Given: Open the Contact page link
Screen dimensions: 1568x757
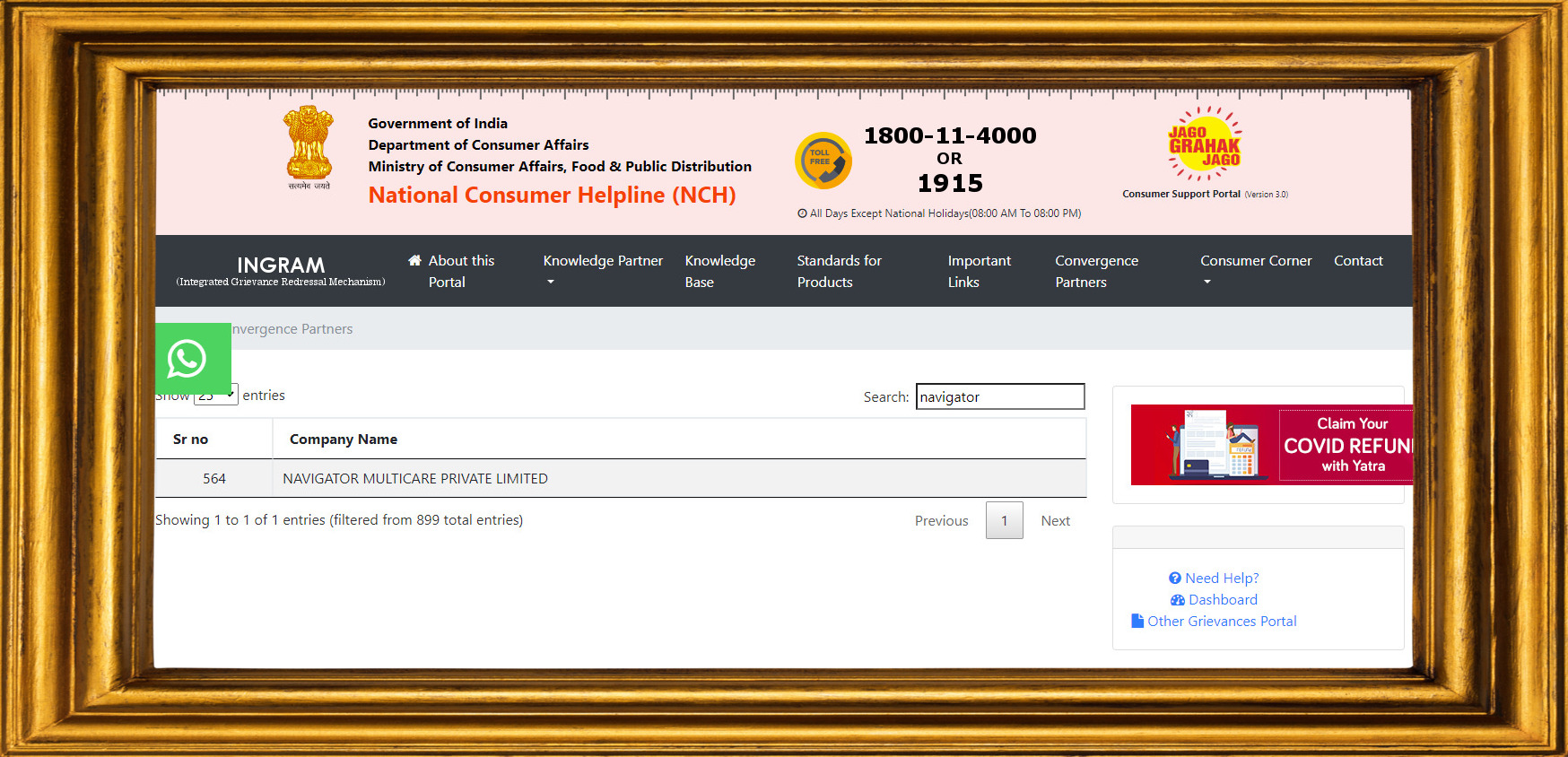Looking at the screenshot, I should tap(1357, 261).
